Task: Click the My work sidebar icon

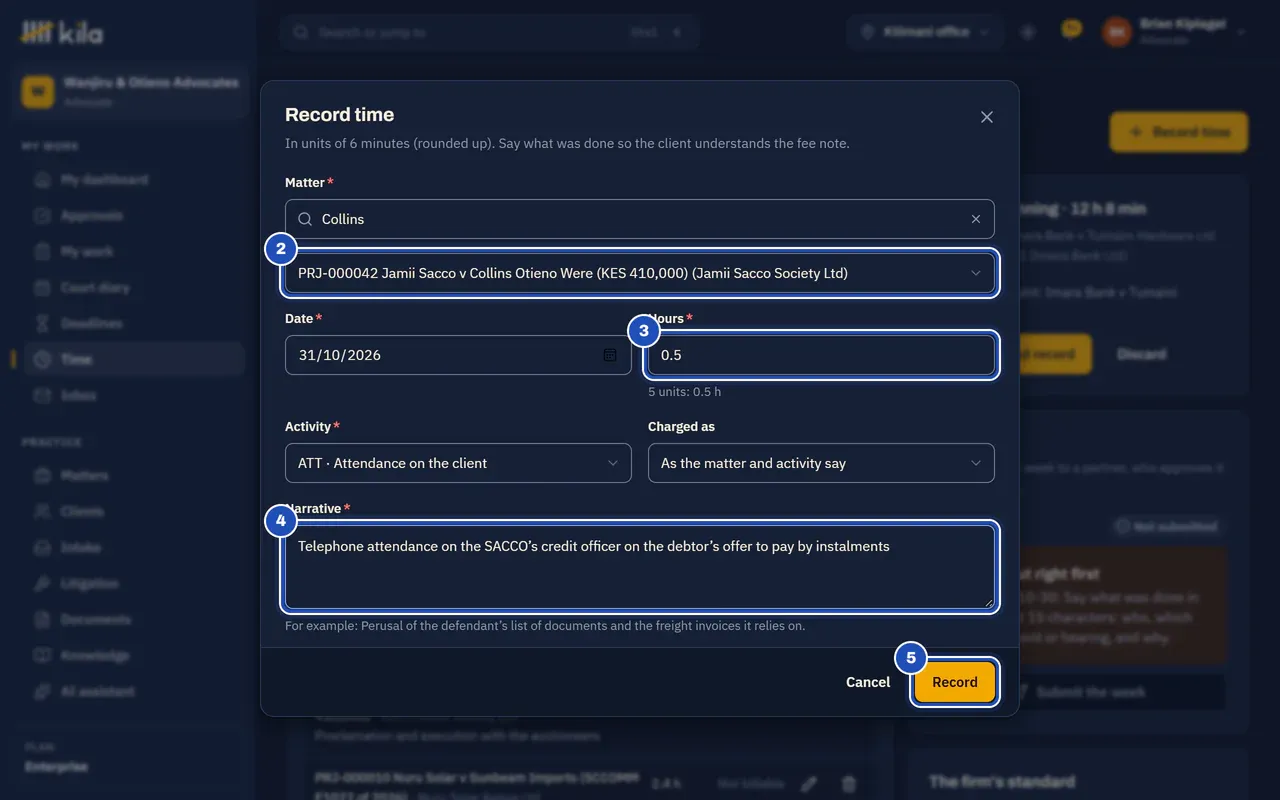Action: point(42,252)
